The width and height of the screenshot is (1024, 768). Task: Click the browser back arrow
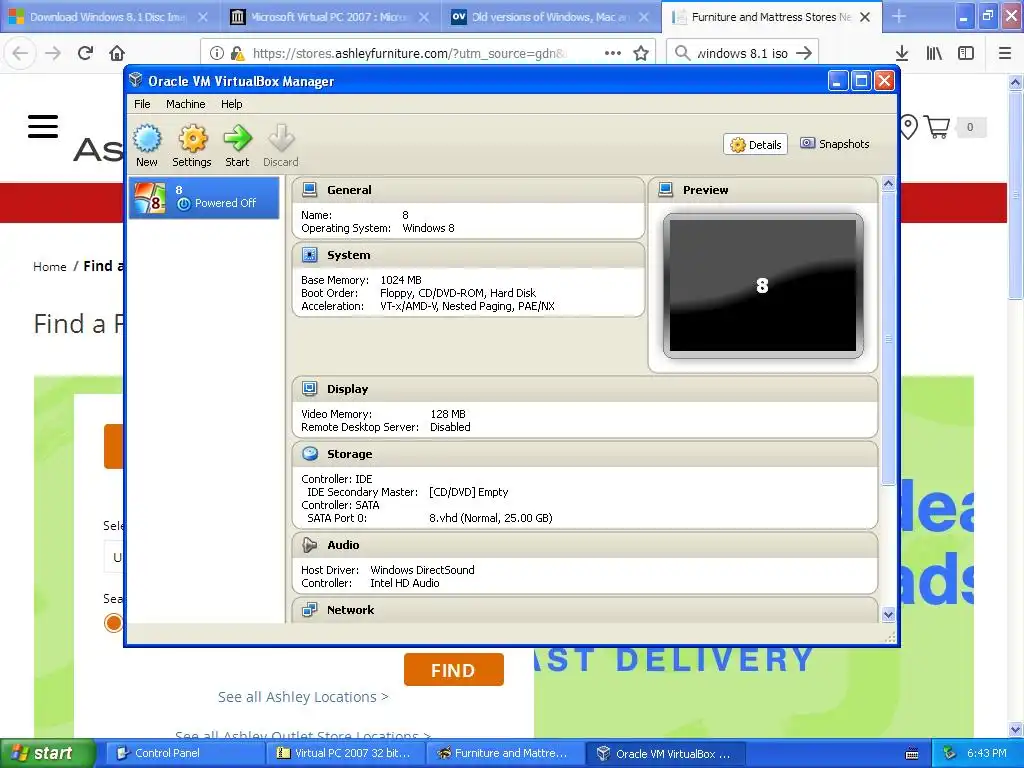20,53
